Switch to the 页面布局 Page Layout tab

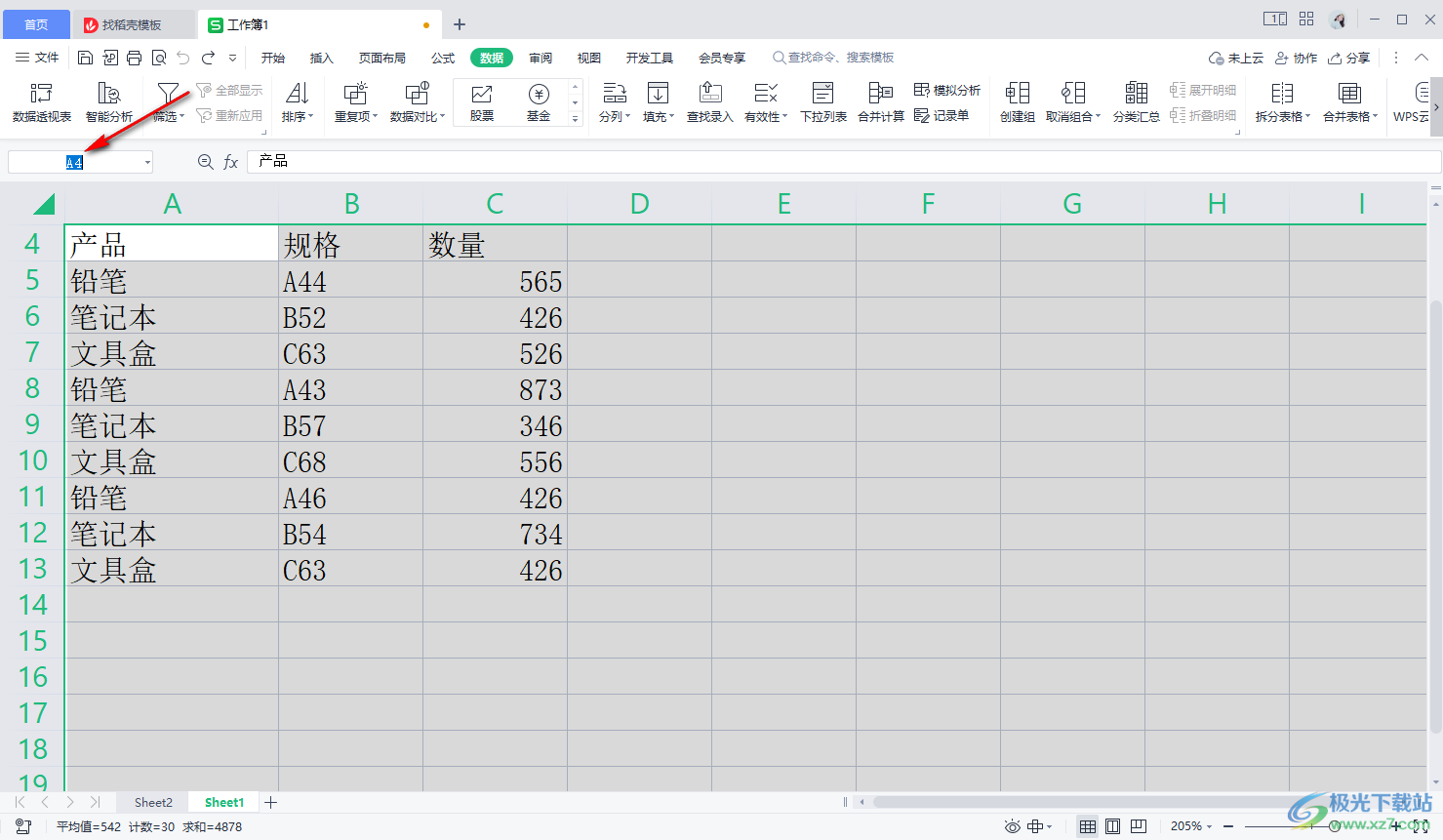click(382, 58)
